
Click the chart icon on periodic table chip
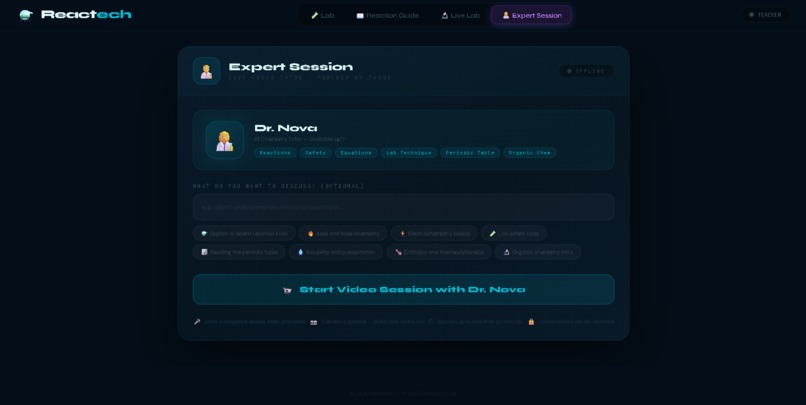tap(205, 252)
